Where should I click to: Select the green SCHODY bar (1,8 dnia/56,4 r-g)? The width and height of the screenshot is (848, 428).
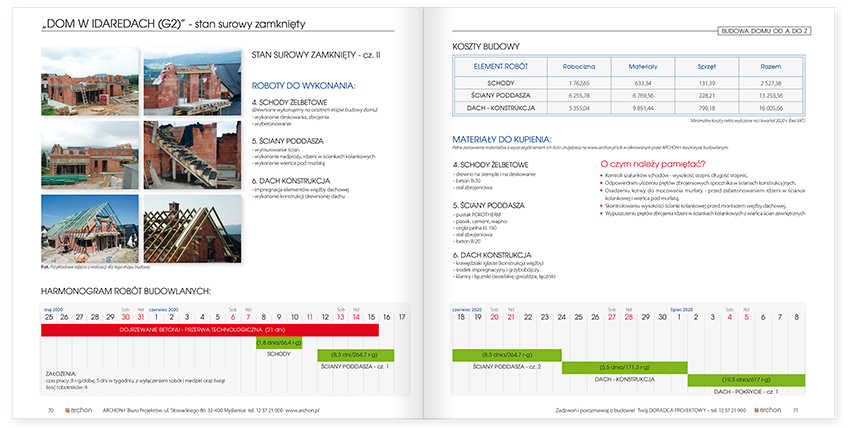279,343
